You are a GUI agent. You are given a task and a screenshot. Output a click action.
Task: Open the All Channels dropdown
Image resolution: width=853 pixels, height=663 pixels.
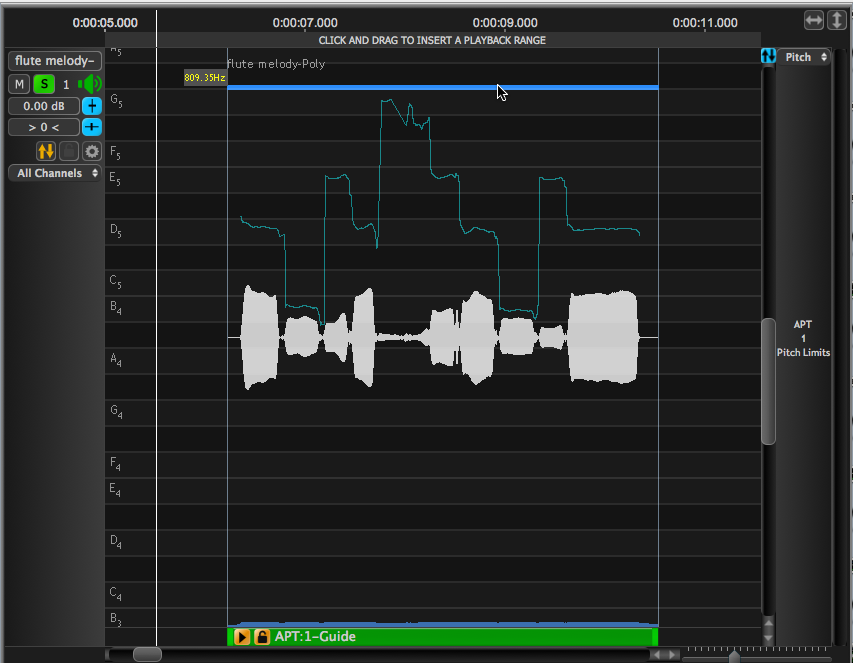[55, 173]
